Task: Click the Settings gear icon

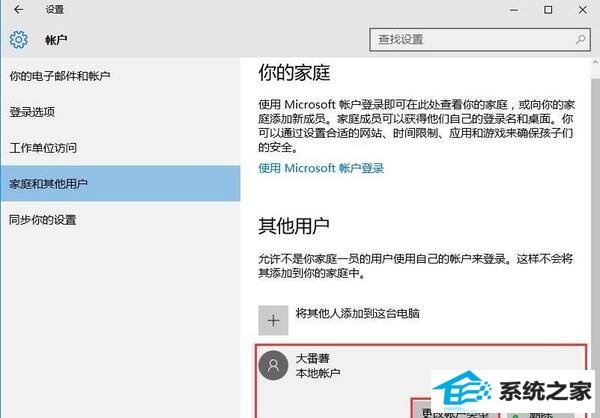Action: click(18, 39)
